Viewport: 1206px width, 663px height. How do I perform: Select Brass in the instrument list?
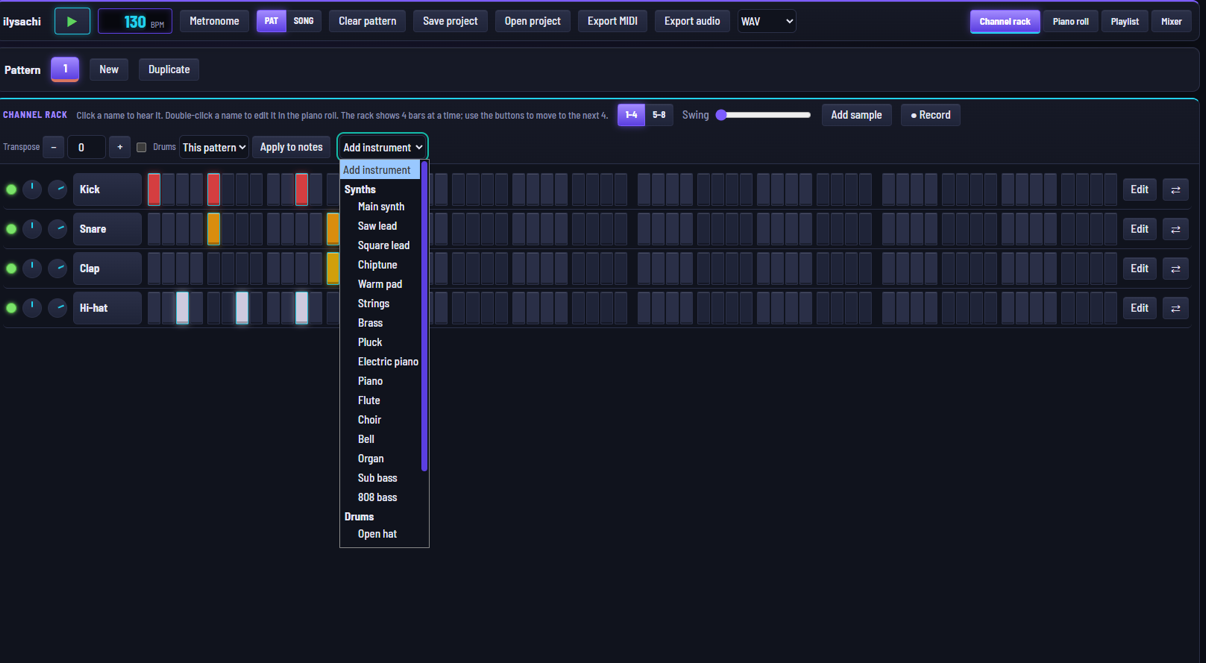tap(381, 323)
